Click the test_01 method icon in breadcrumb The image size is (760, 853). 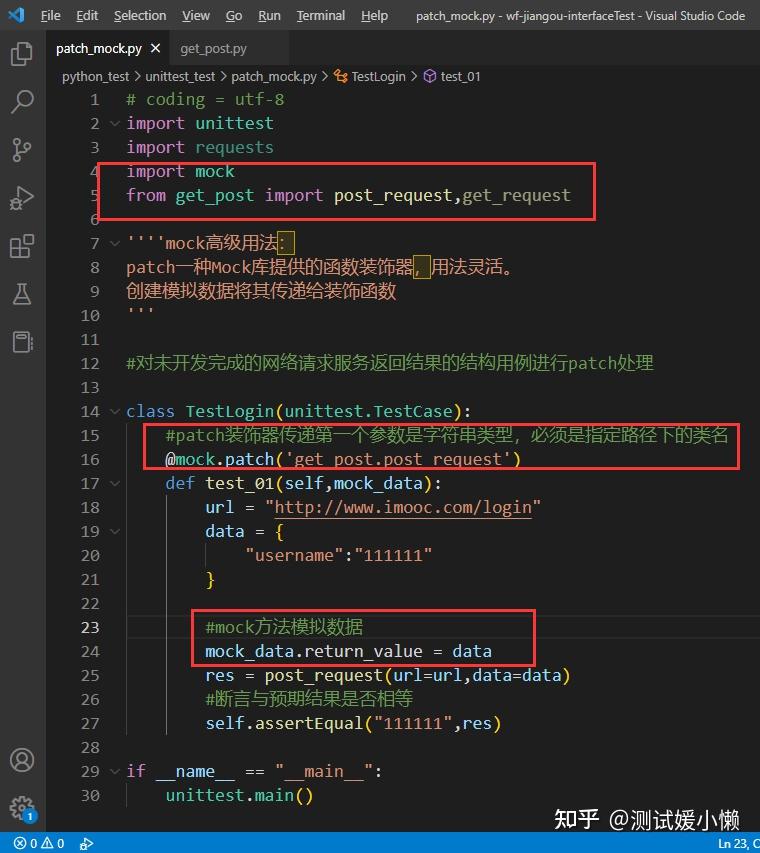click(430, 77)
